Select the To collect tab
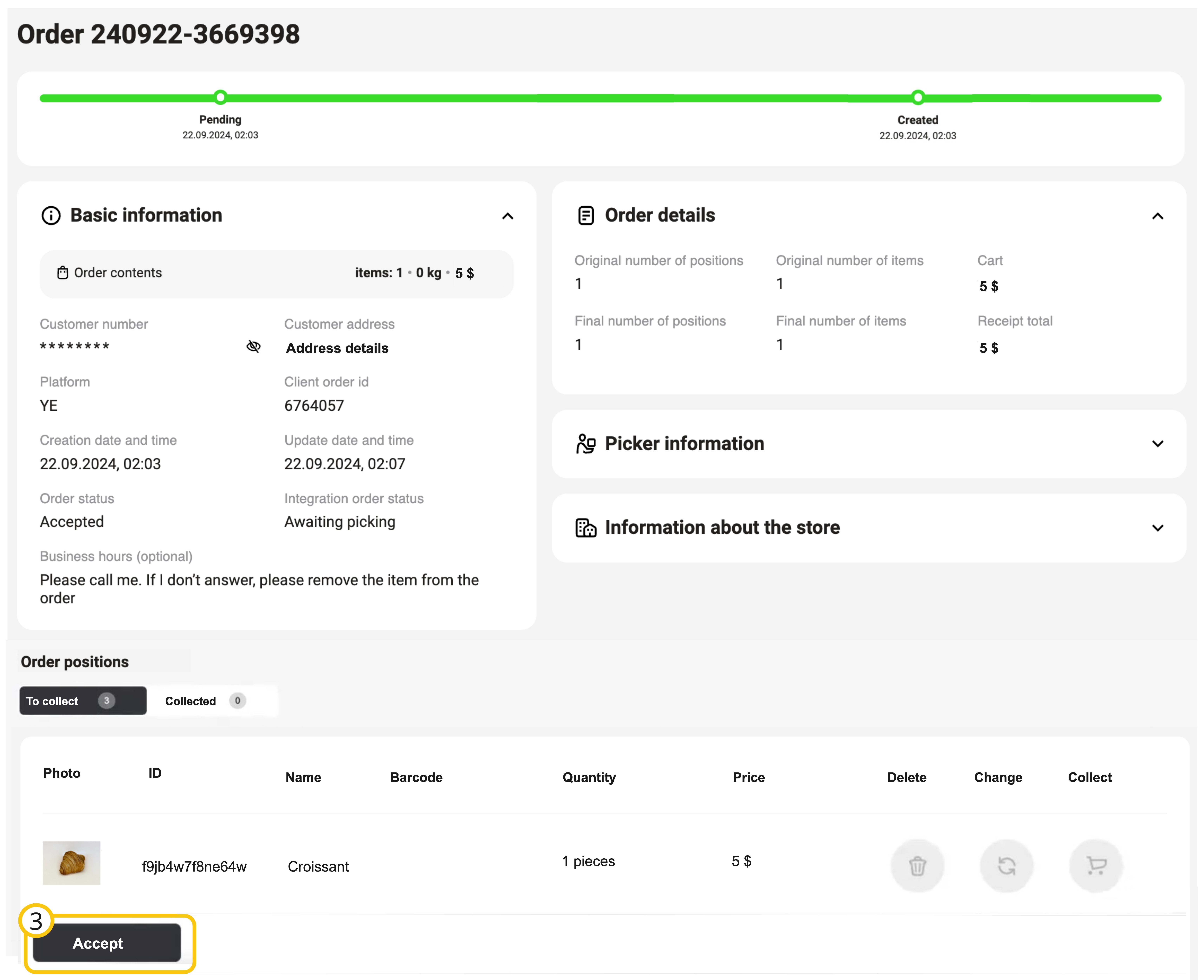 tap(82, 700)
